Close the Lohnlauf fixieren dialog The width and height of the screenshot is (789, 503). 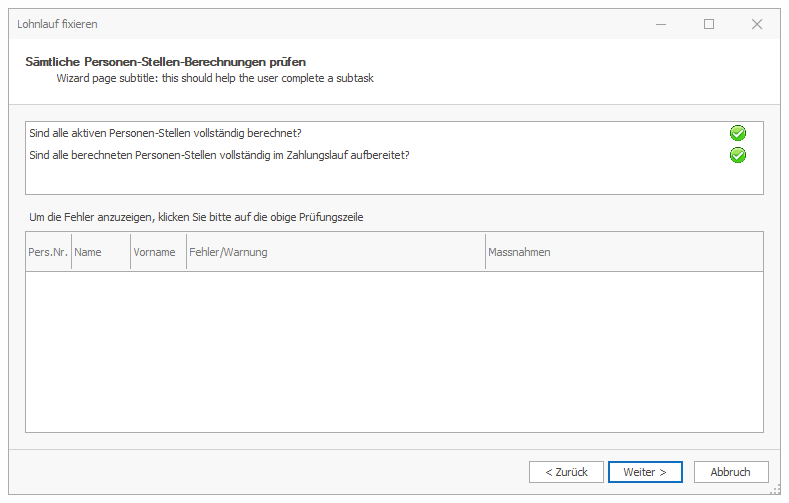coord(757,24)
